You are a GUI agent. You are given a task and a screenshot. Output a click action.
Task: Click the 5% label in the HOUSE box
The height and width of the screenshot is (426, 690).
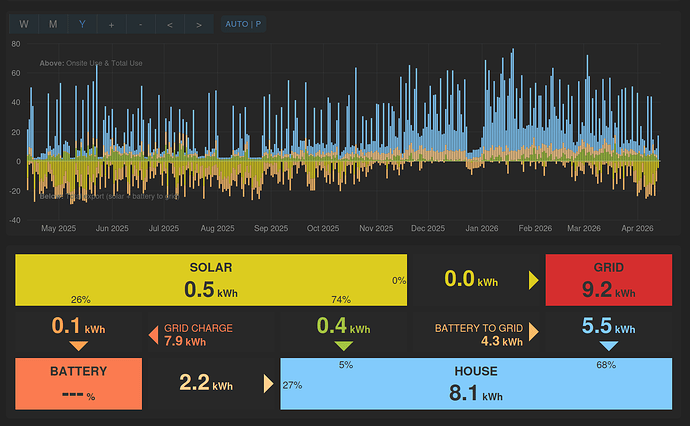click(x=346, y=365)
